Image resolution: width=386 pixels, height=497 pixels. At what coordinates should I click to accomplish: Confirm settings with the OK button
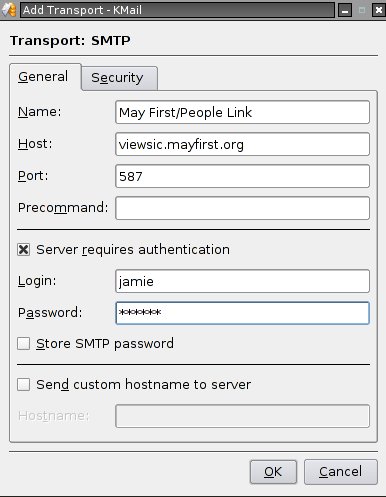pos(273,472)
